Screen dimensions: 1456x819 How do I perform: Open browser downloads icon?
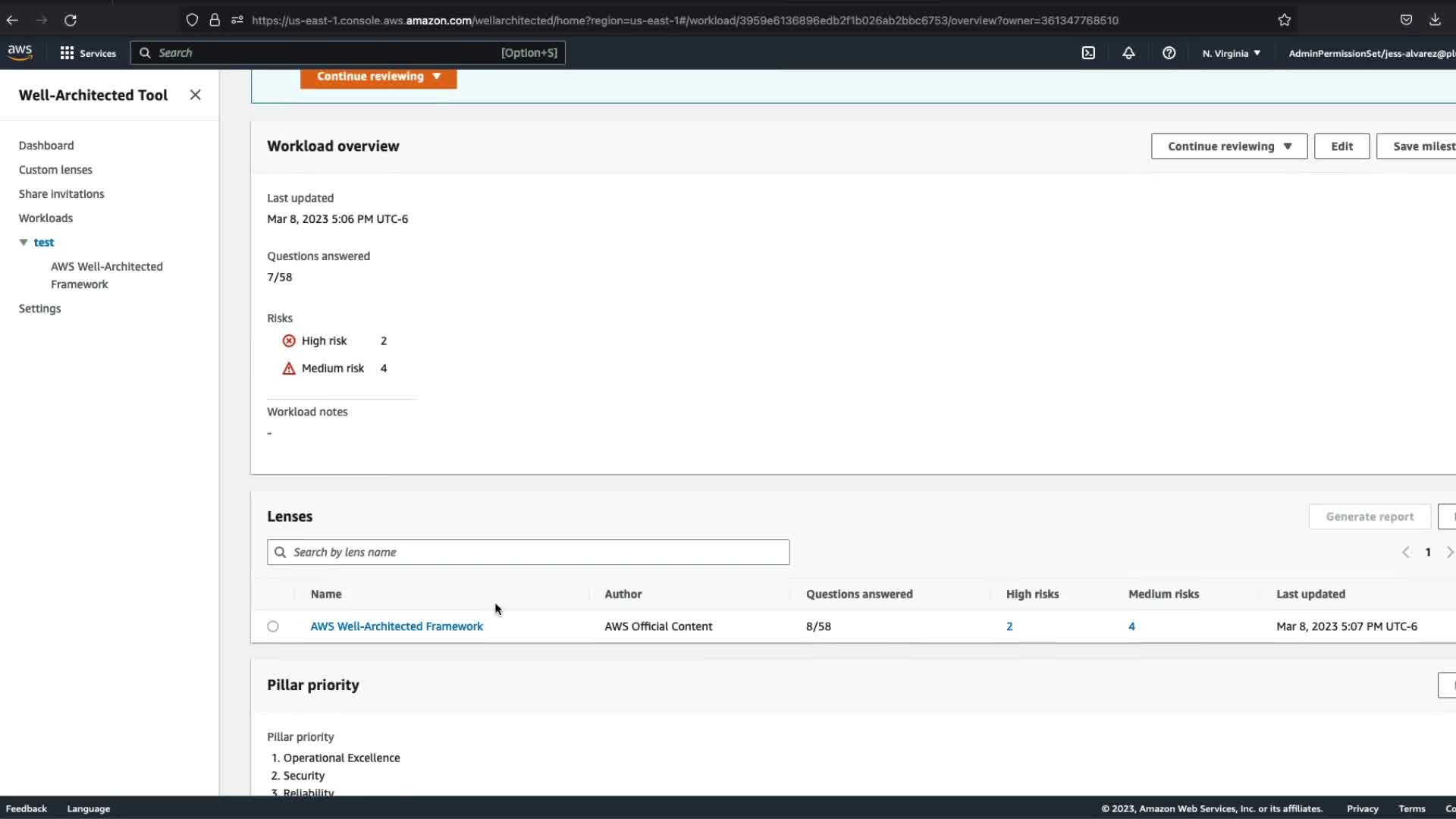[1435, 20]
